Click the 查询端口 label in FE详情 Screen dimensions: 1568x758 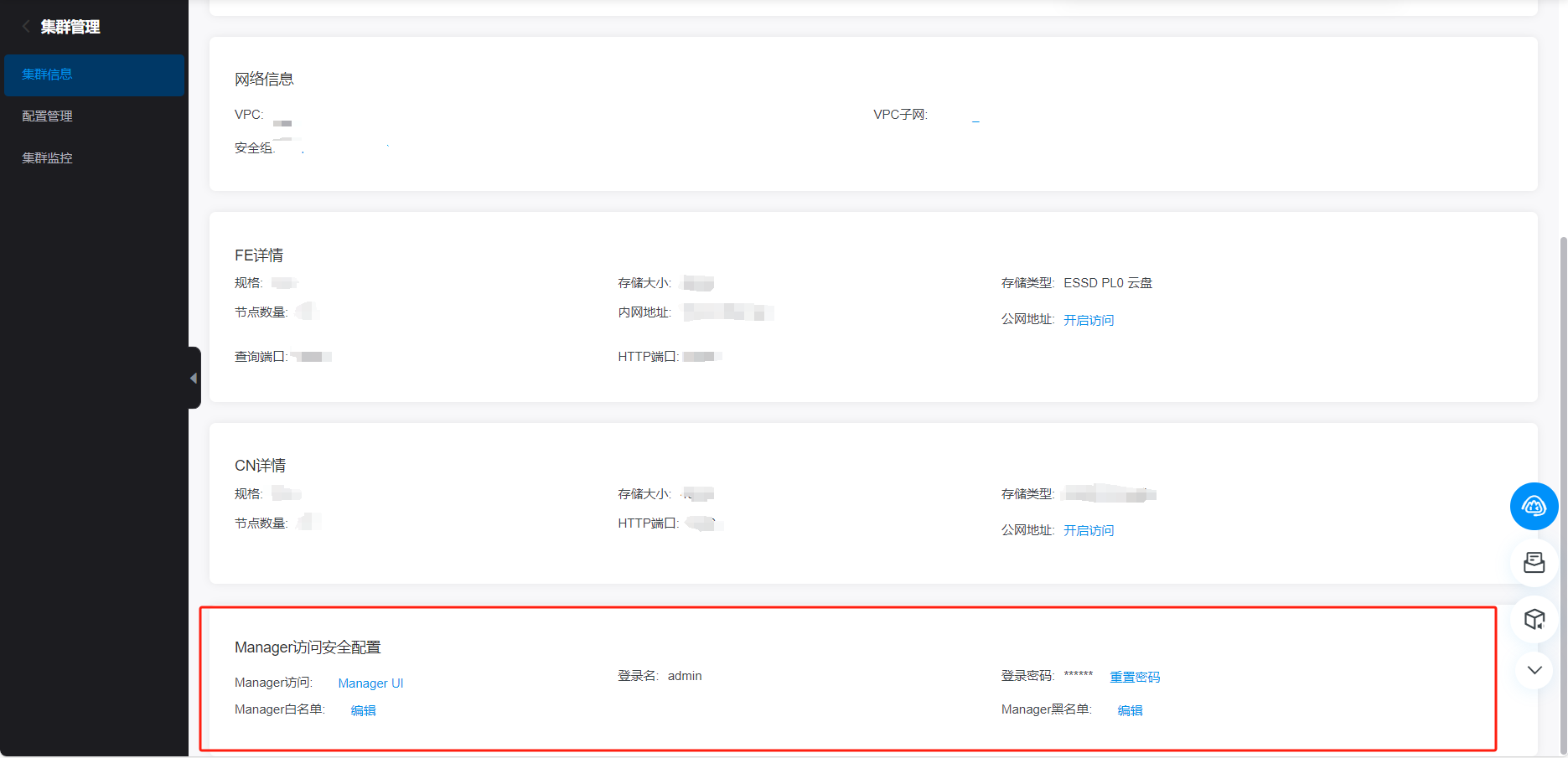pyautogui.click(x=261, y=357)
